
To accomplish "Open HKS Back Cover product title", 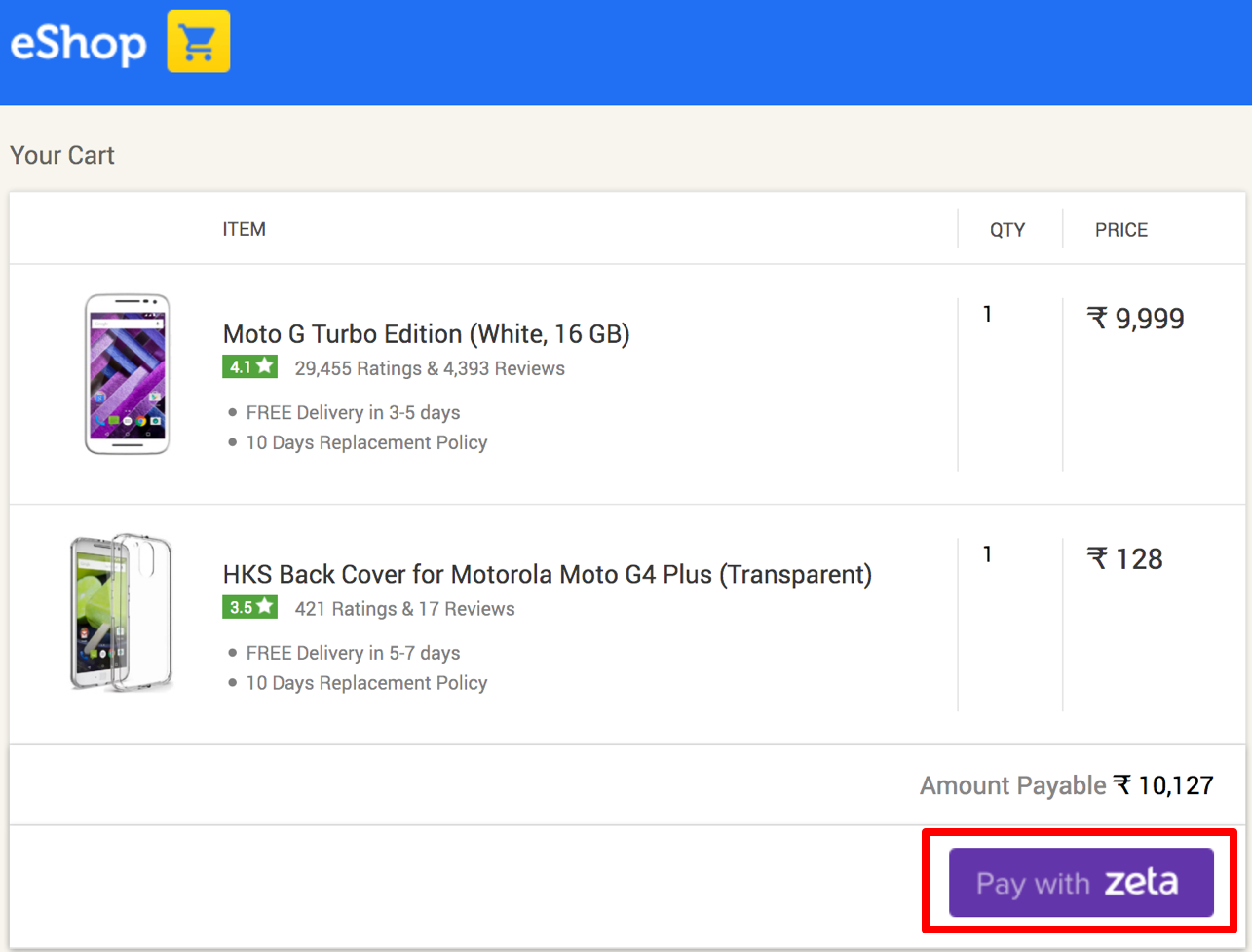I will (x=548, y=574).
